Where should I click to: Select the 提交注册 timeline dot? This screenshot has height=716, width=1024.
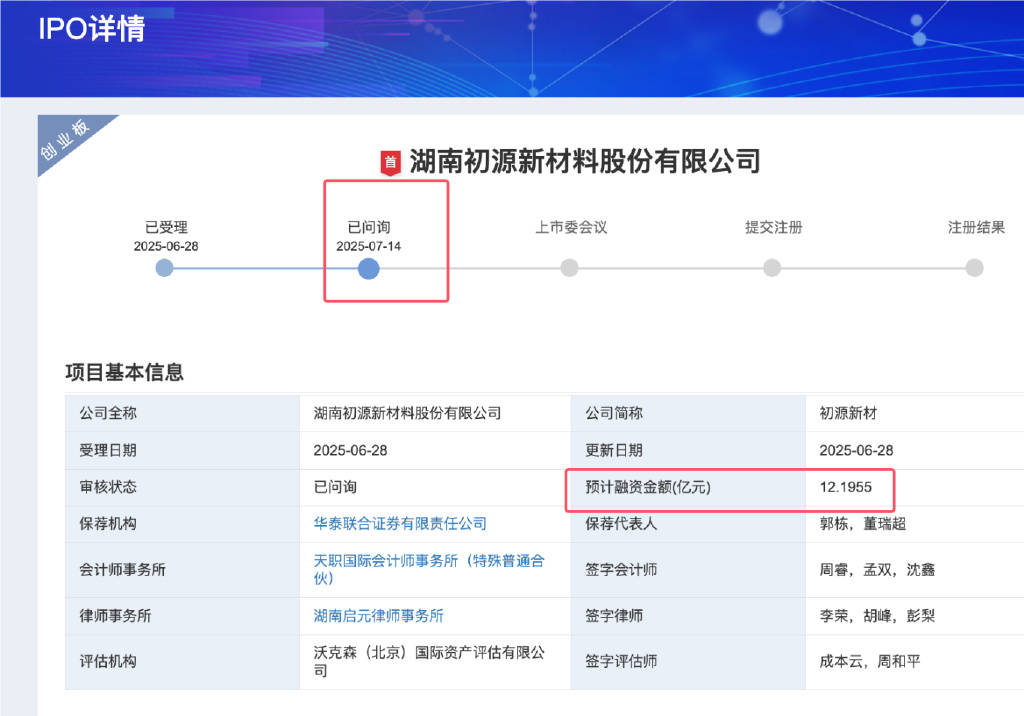(772, 268)
